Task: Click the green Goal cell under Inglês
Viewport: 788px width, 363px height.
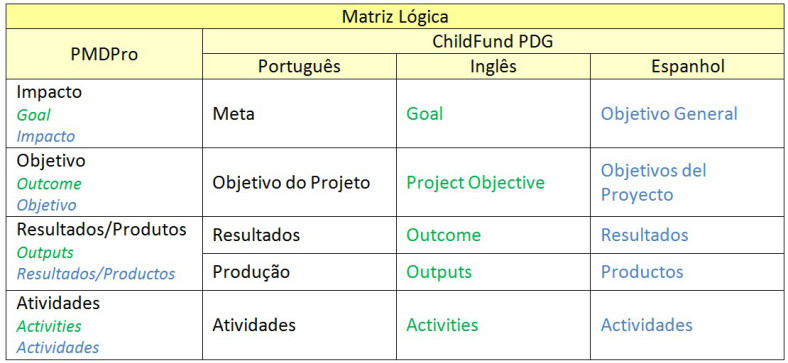Action: (x=493, y=114)
